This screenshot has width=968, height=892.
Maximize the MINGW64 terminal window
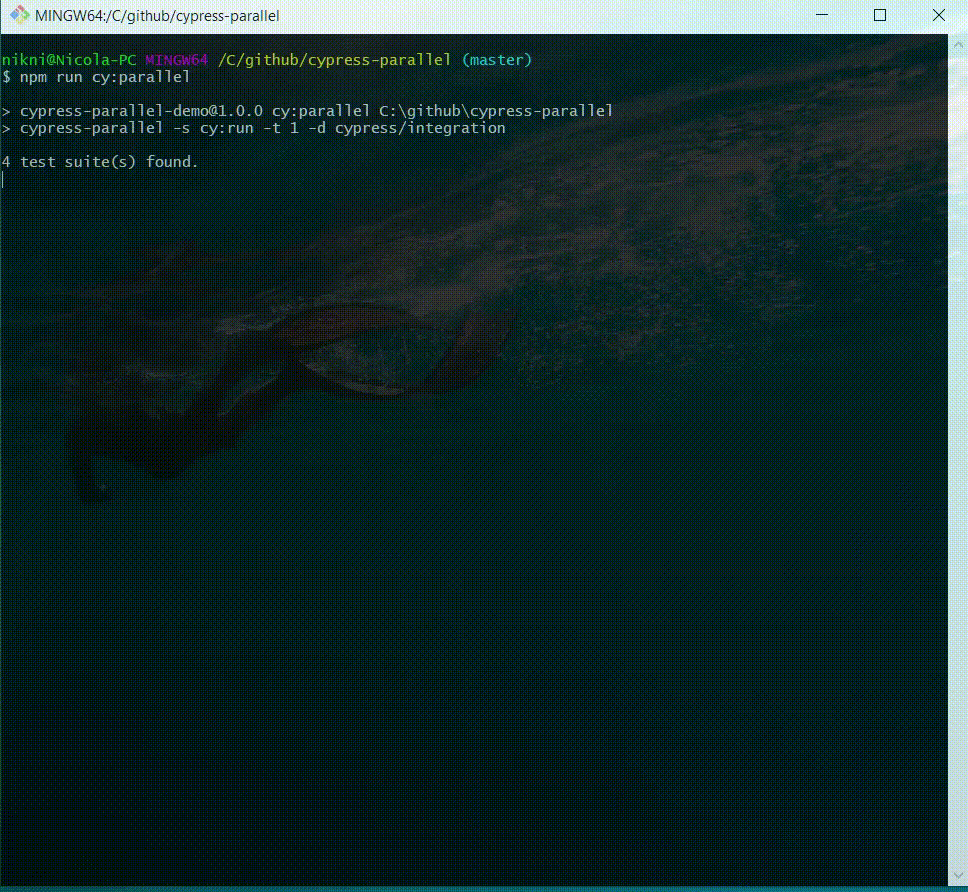tap(880, 16)
